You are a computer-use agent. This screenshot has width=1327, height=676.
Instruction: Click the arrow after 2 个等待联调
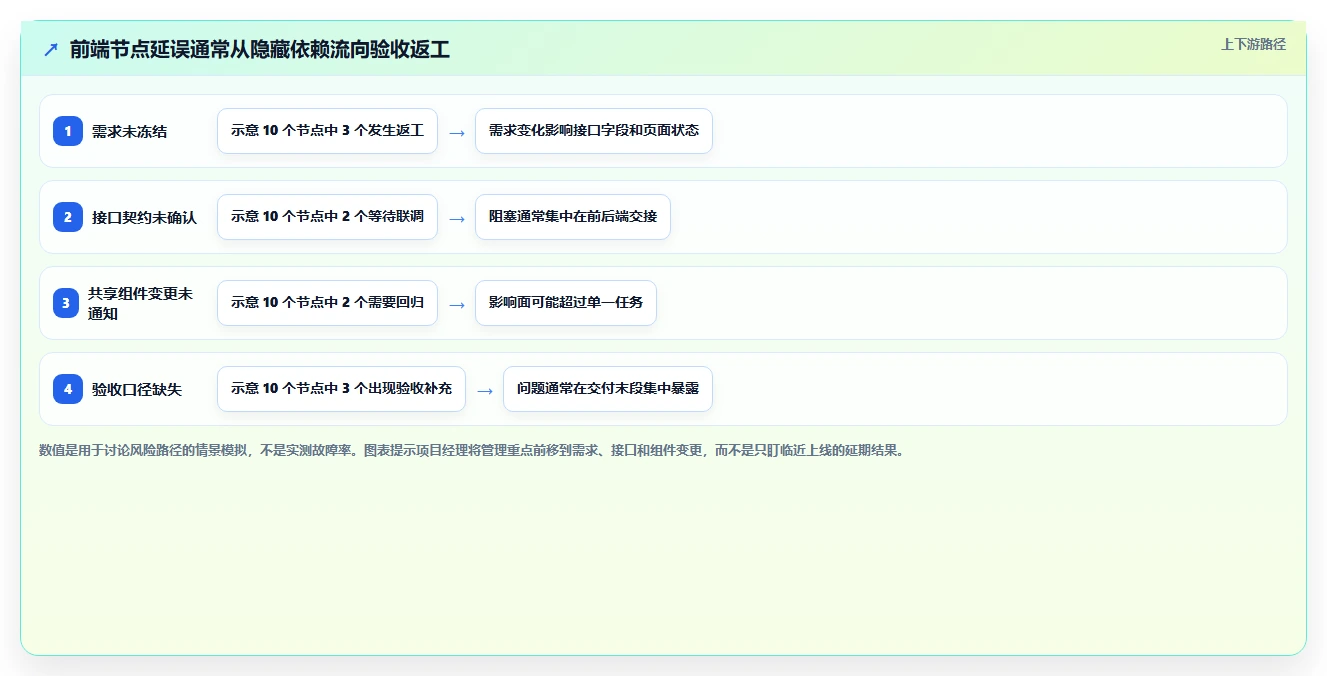click(456, 218)
